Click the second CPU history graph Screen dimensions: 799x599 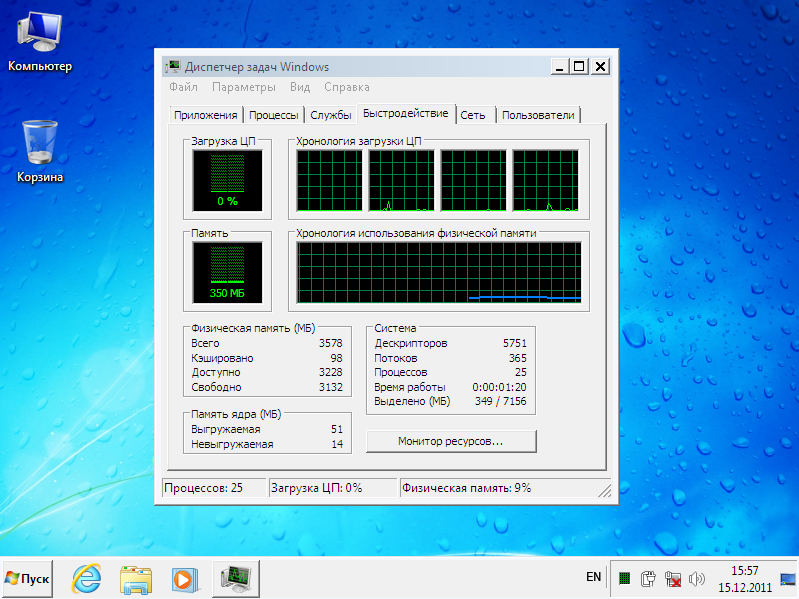402,180
